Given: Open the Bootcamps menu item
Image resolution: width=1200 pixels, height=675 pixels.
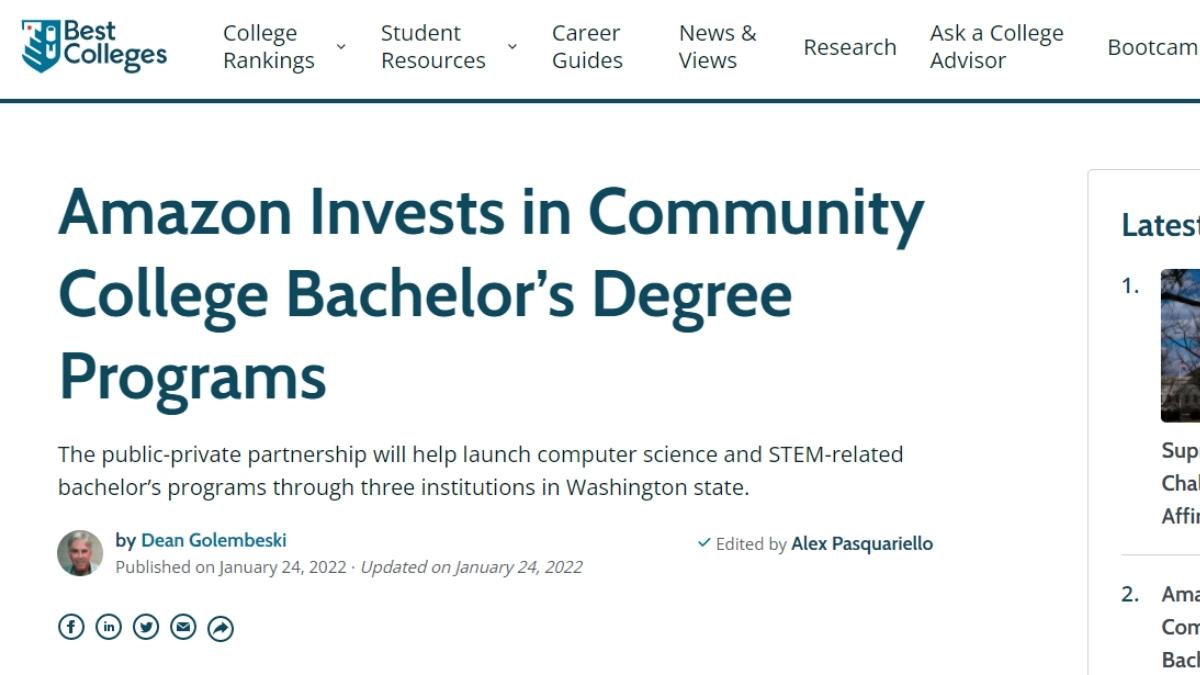Looking at the screenshot, I should 1153,47.
